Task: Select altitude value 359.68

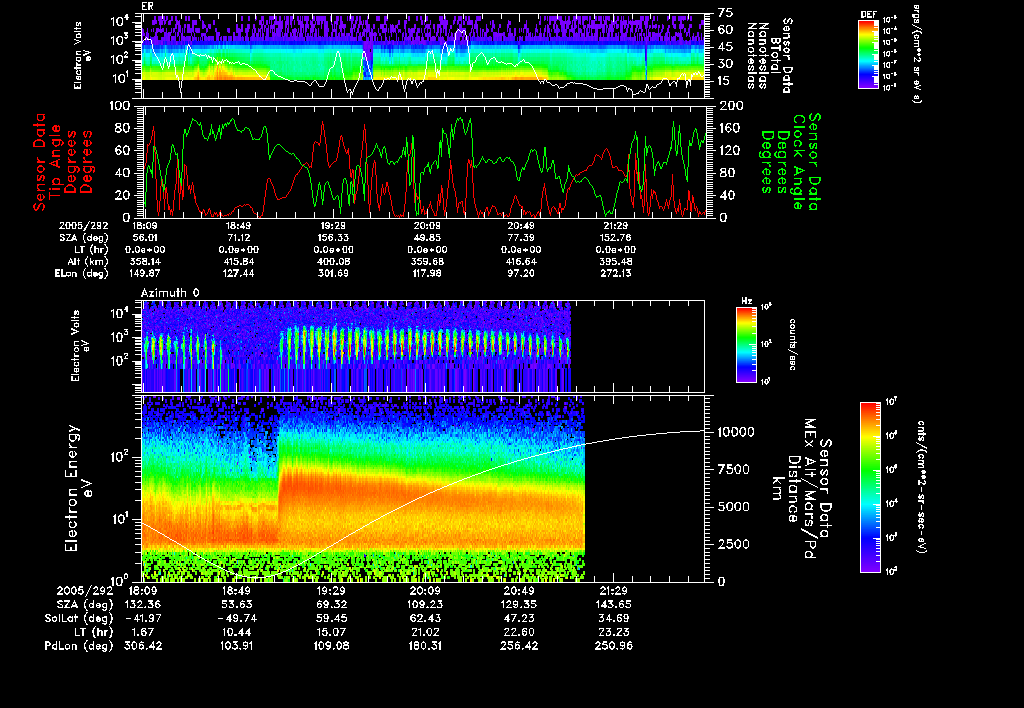Action: [427, 262]
